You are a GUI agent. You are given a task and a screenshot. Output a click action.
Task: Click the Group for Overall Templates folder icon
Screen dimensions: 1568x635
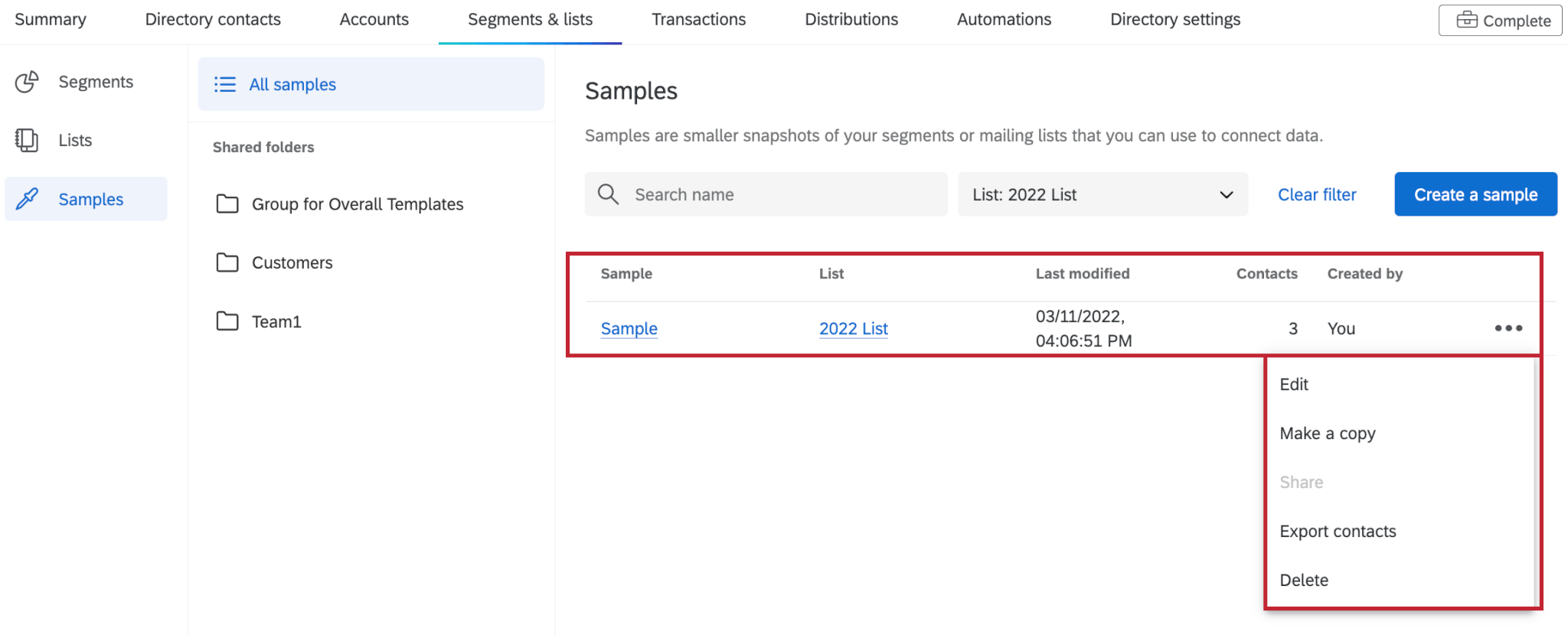[x=227, y=204]
